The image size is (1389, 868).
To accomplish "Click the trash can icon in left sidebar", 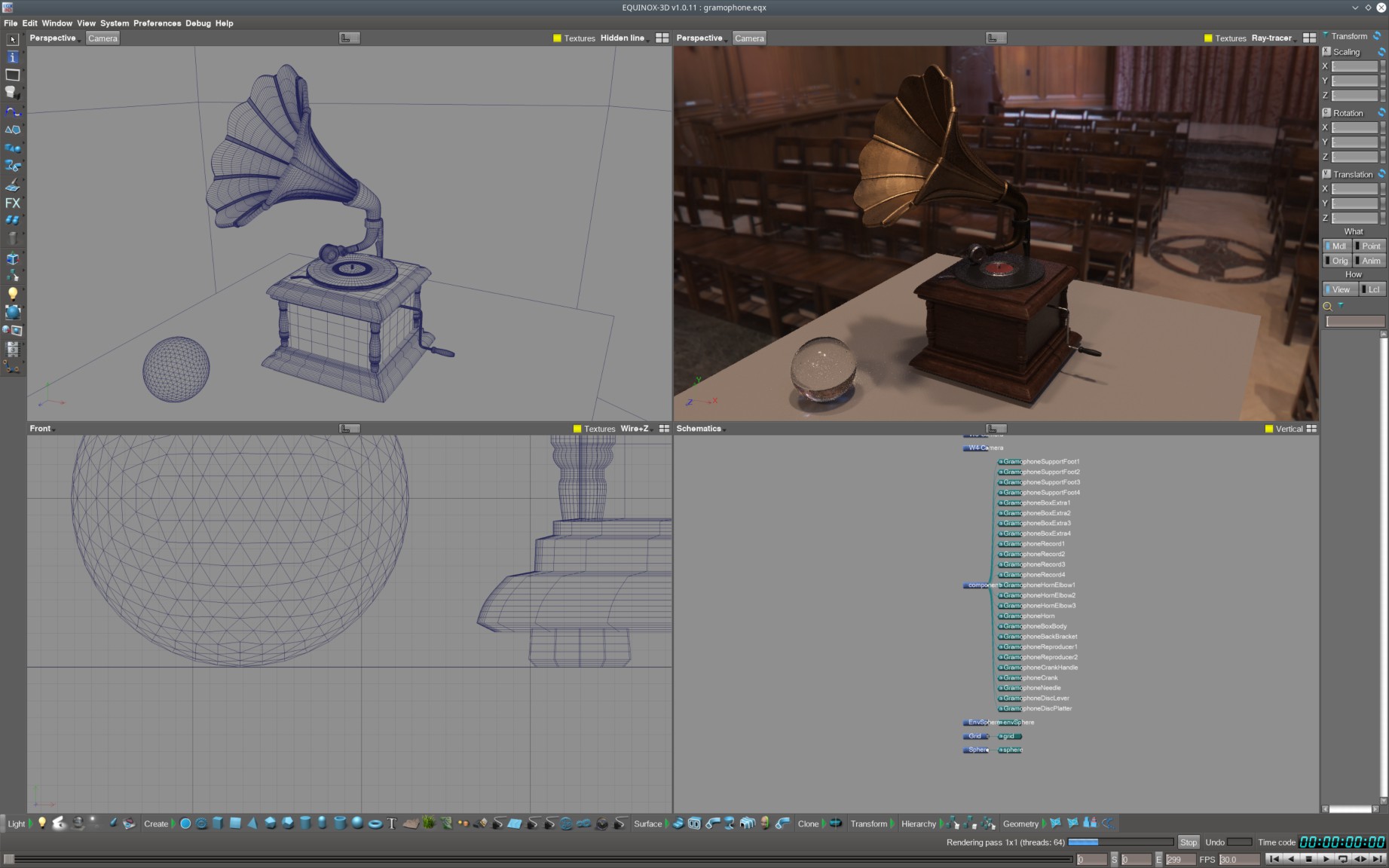I will pyautogui.click(x=13, y=238).
